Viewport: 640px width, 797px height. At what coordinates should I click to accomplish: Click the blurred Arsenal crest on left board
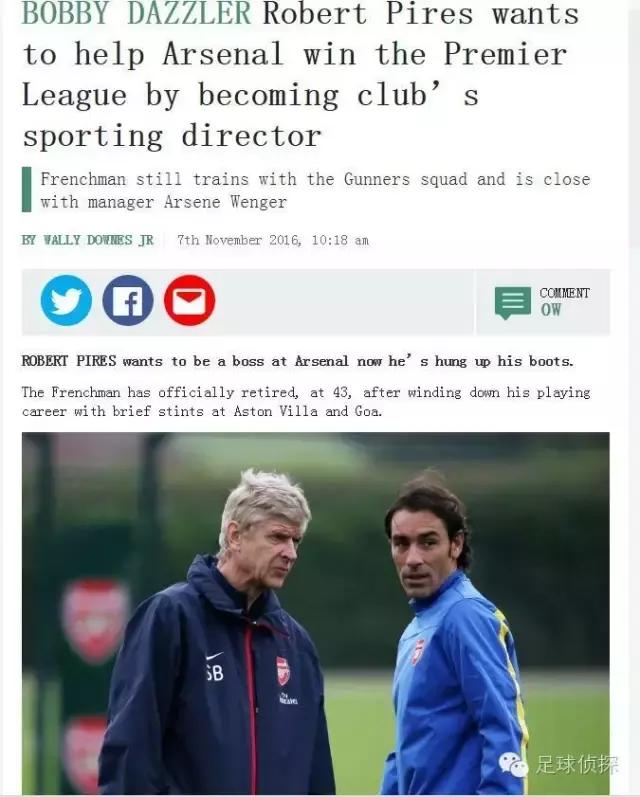coord(95,620)
